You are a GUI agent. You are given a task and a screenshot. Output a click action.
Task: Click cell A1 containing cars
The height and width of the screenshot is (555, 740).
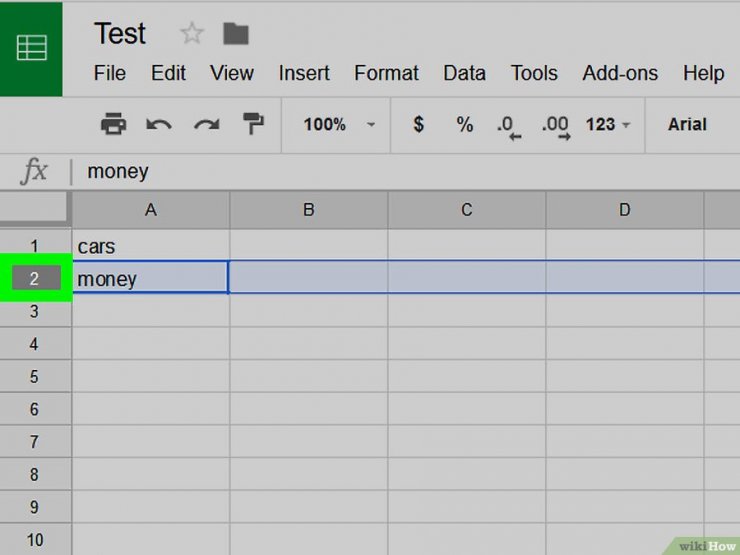pos(150,246)
